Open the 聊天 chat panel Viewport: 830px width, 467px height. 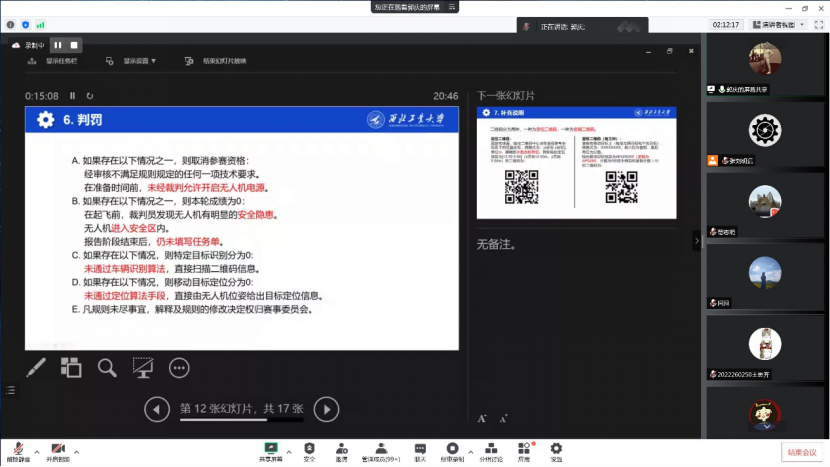[x=420, y=451]
